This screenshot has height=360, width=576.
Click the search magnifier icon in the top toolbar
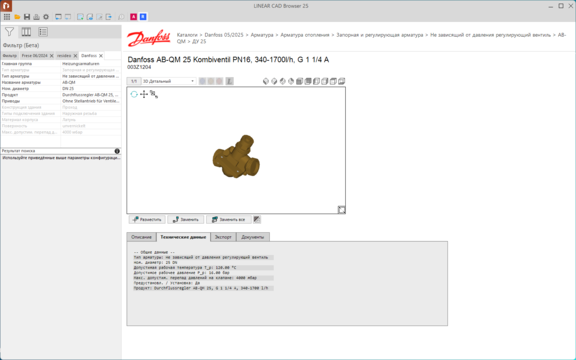[x=121, y=17]
